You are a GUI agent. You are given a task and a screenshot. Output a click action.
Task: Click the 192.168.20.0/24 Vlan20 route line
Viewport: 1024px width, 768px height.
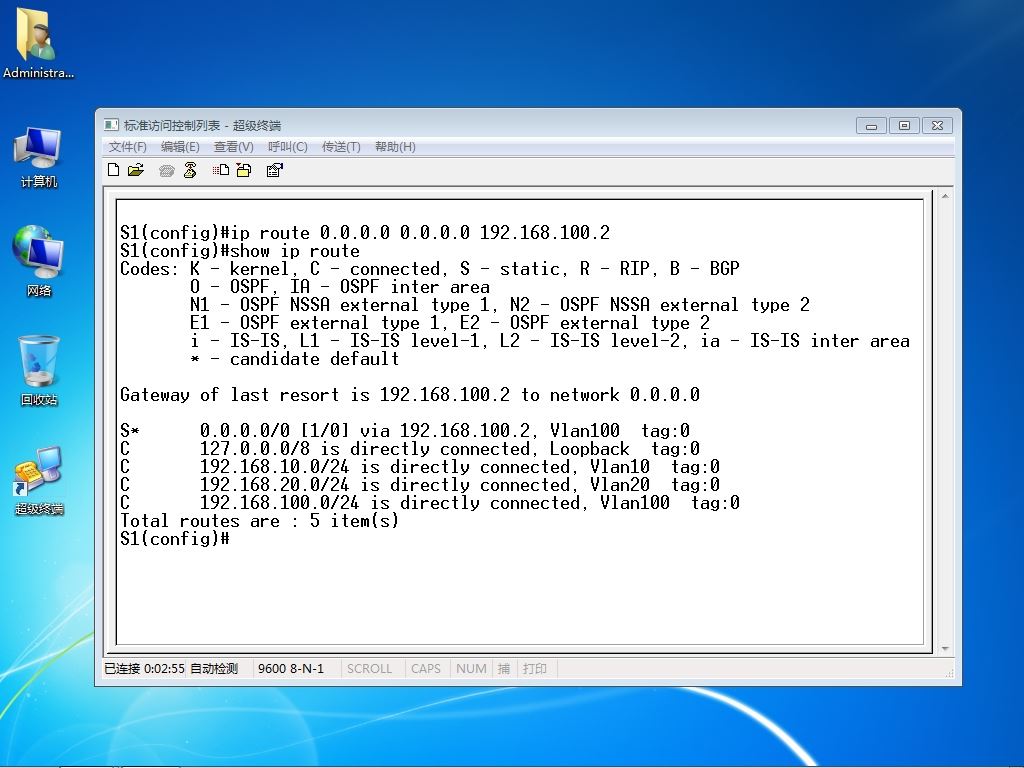(420, 485)
